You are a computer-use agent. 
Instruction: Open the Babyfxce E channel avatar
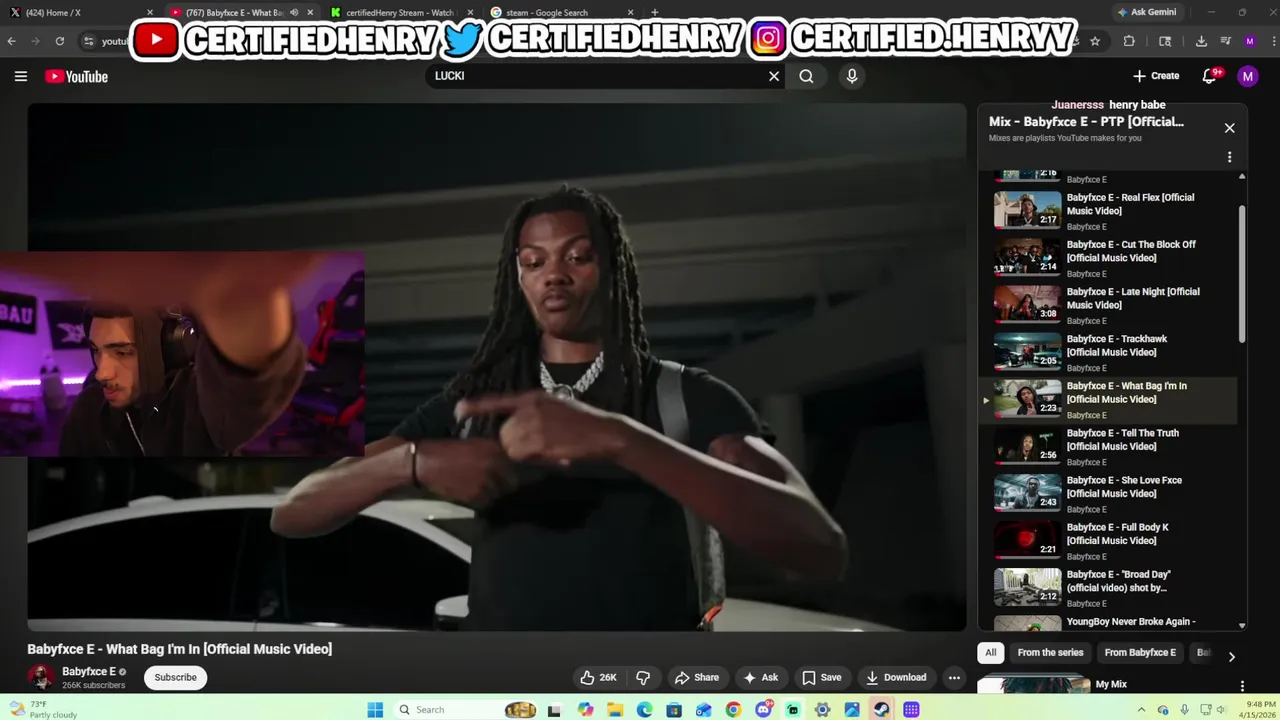[x=40, y=677]
